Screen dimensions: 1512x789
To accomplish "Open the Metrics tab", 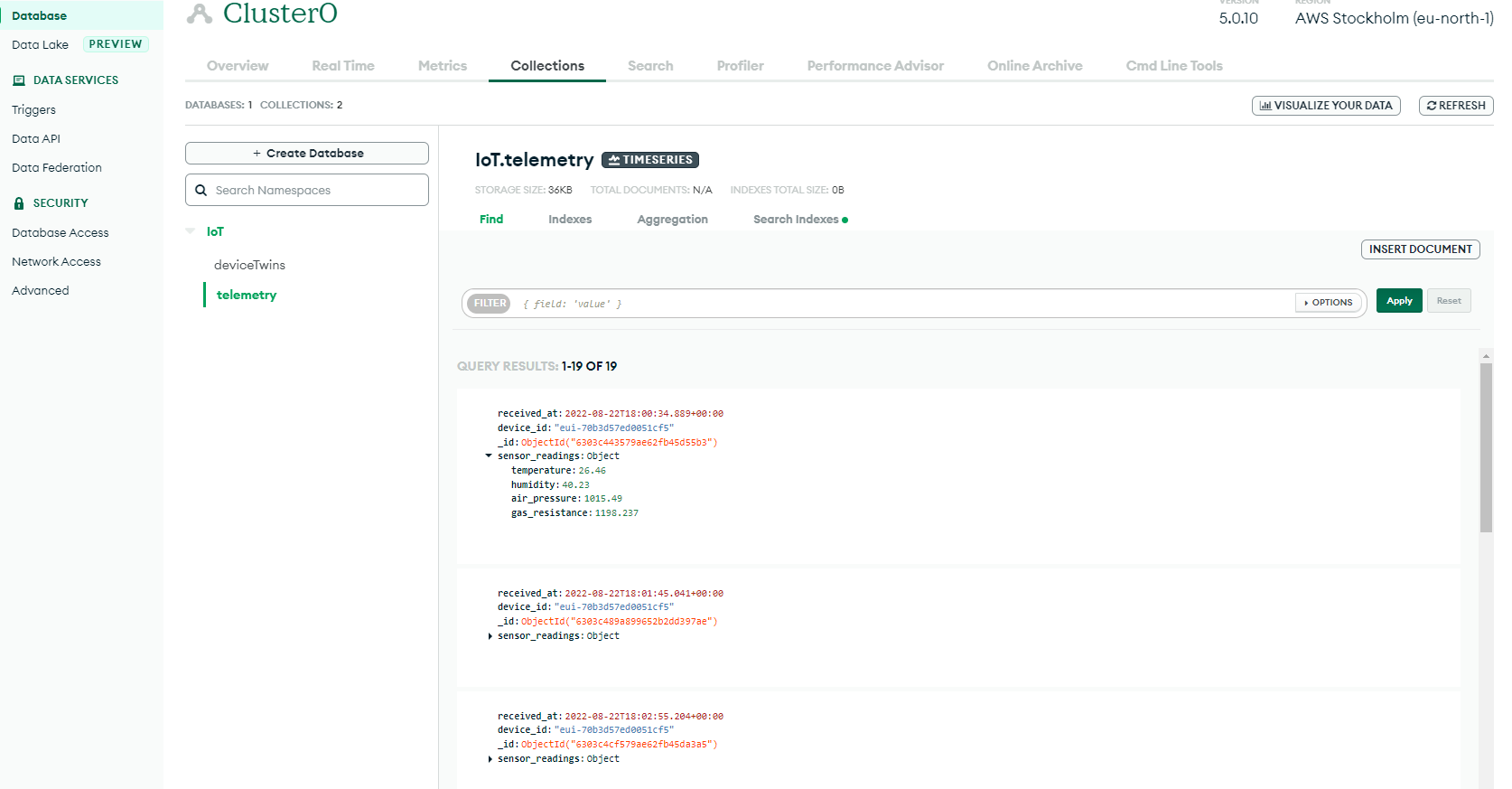I will pos(443,66).
